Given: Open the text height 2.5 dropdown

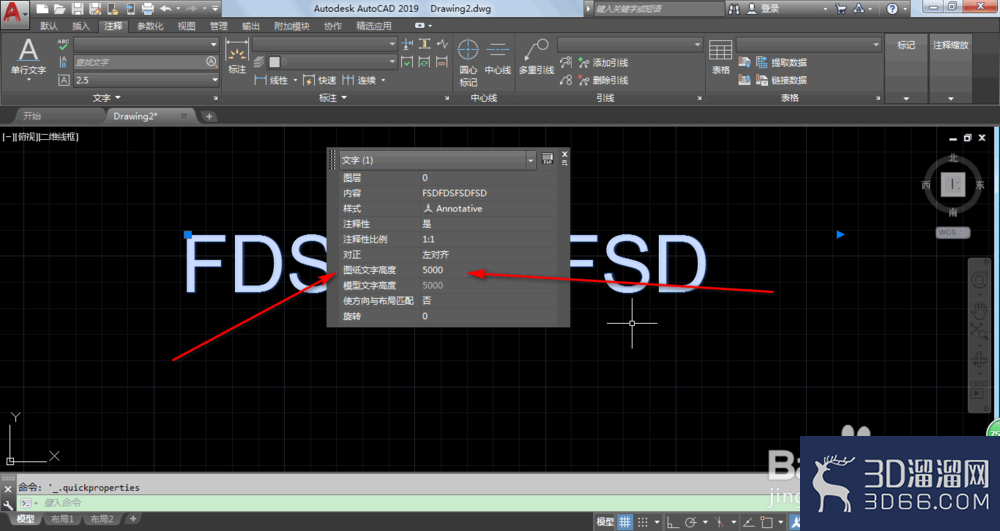Looking at the screenshot, I should (146, 80).
